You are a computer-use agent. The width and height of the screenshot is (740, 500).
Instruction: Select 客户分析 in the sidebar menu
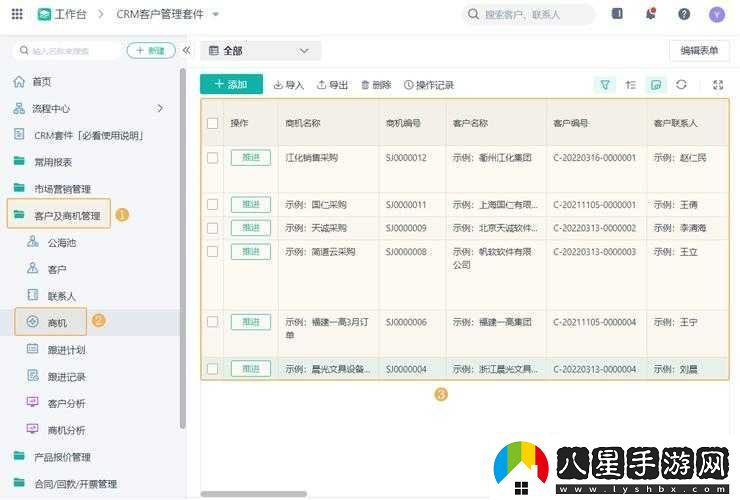point(67,404)
